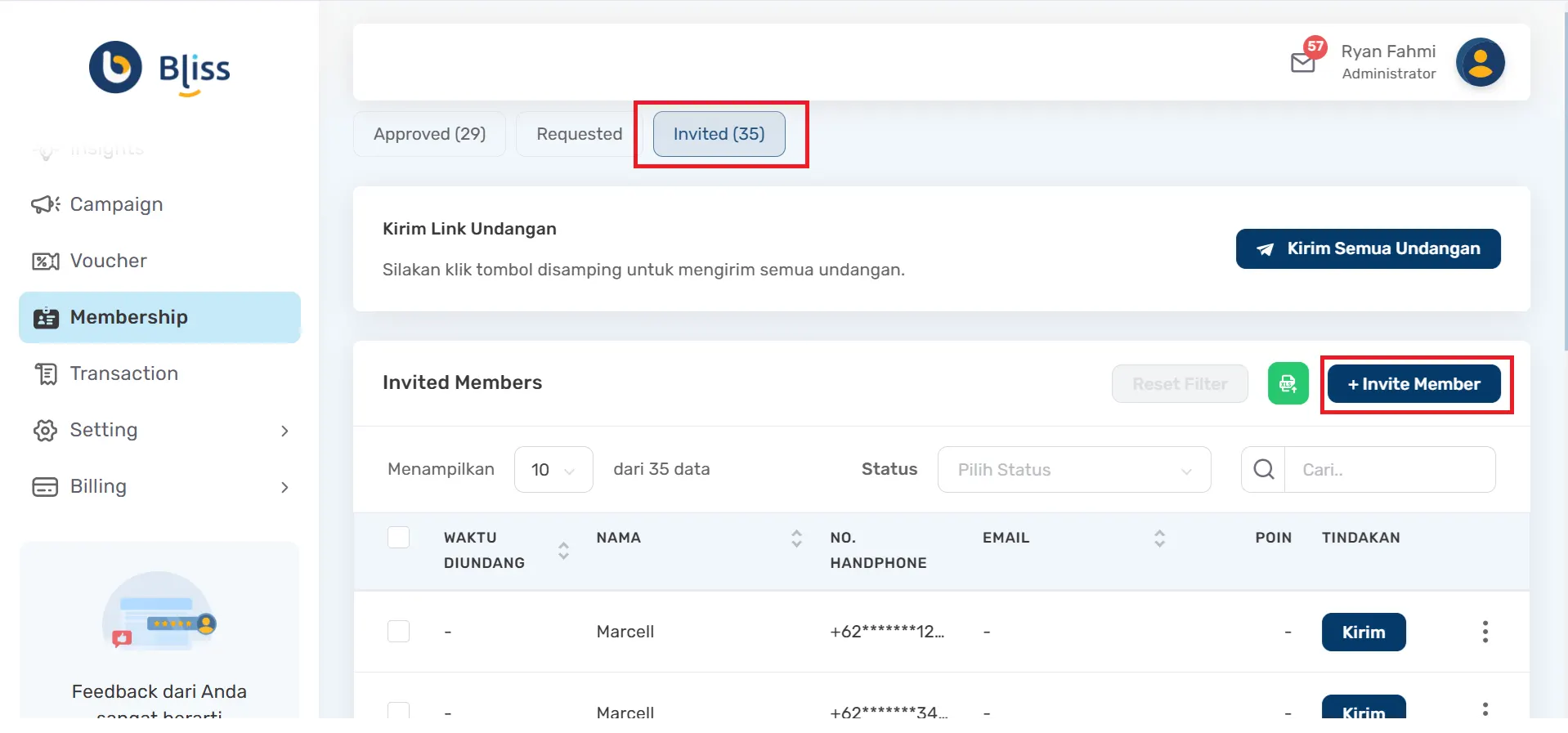
Task: Click phone number ending 12 in first row
Action: [887, 632]
